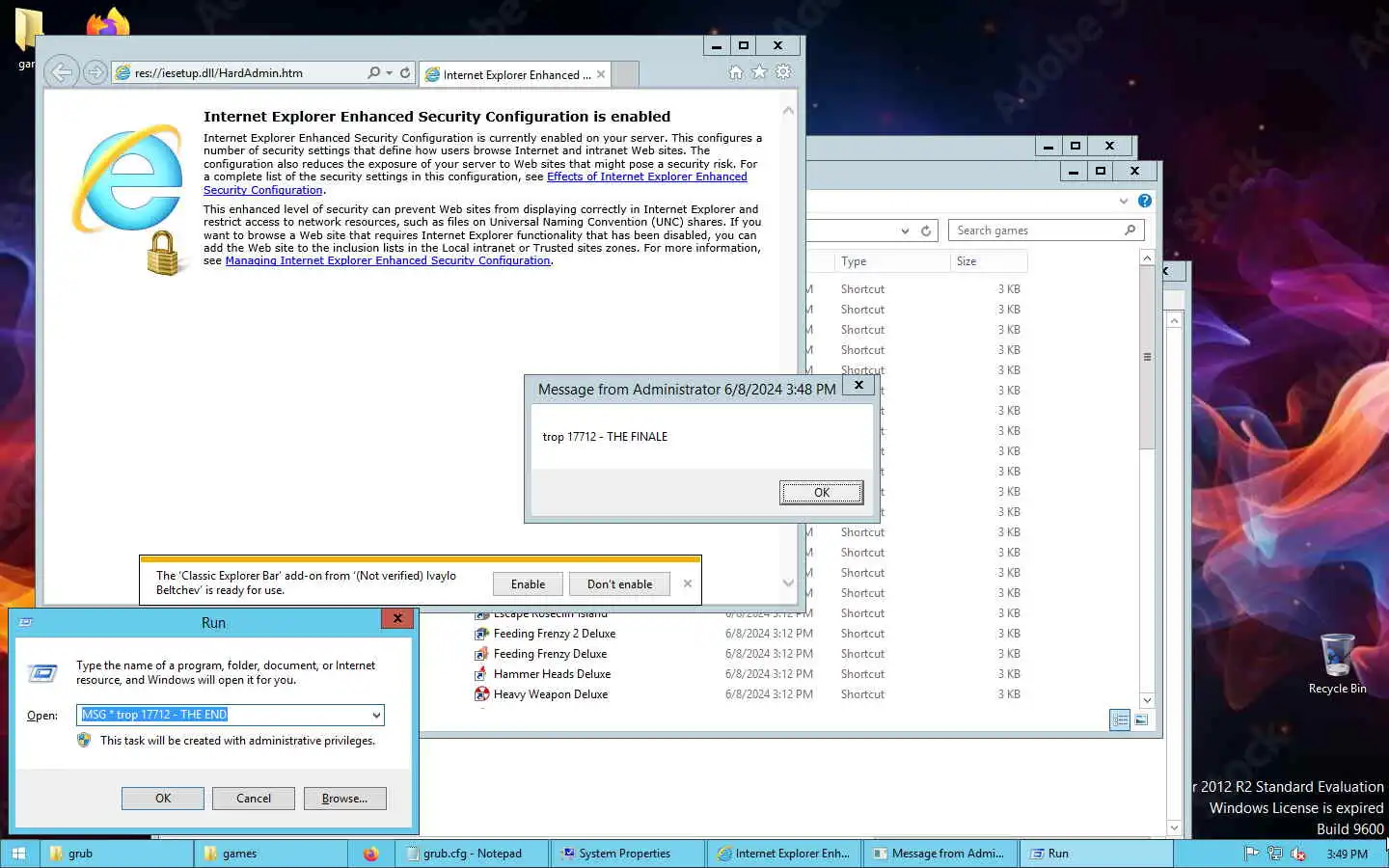Expand the Explorer ribbon chevron

click(1123, 201)
